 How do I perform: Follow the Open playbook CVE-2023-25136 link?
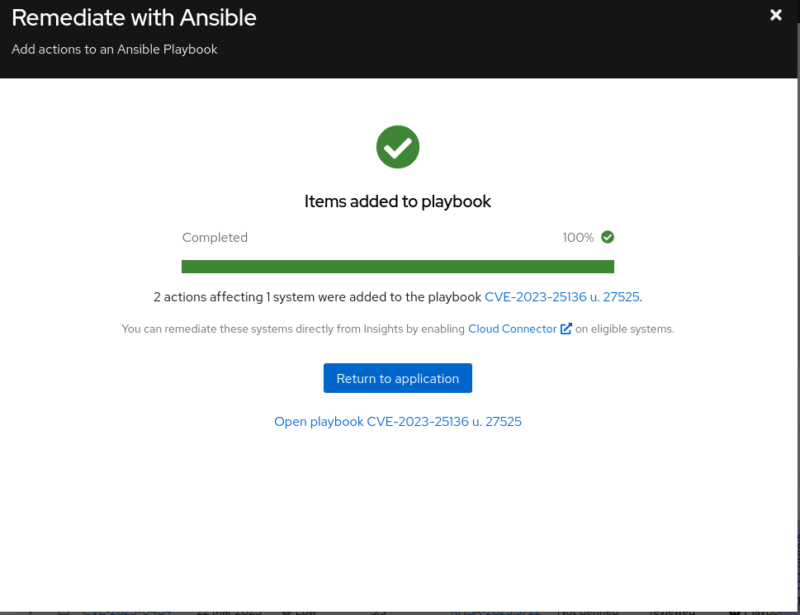pos(398,422)
